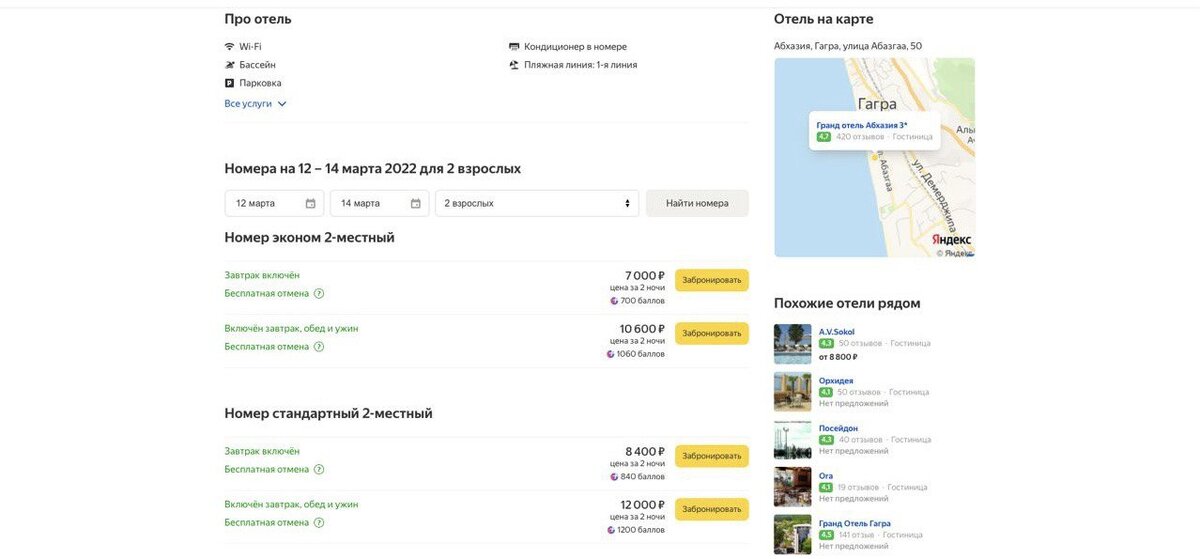Click the bonus points icon near 1060 баллов
Viewport: 1200px width, 559px height.
tap(611, 354)
